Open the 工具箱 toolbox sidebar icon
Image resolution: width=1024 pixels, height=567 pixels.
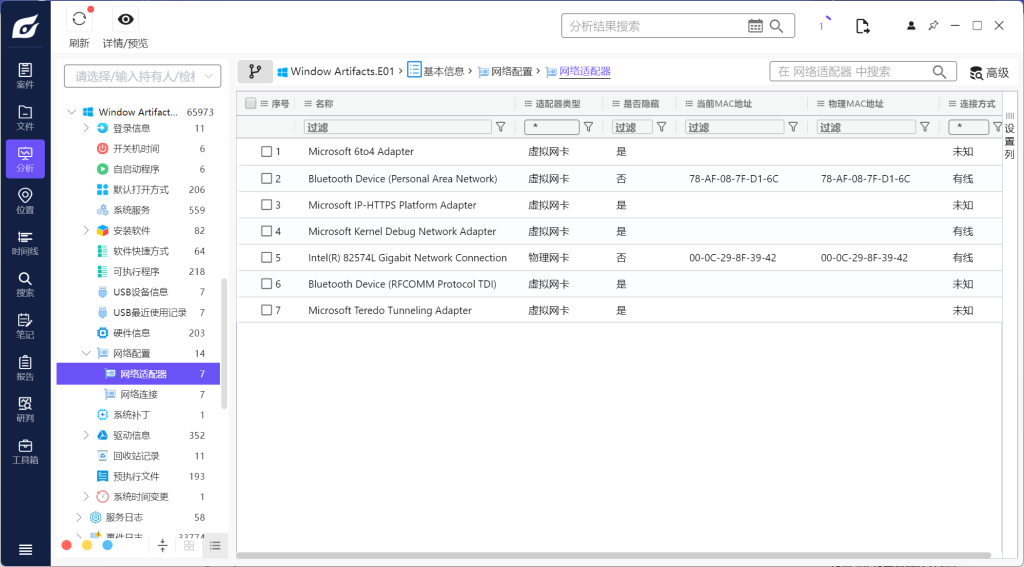[25, 452]
